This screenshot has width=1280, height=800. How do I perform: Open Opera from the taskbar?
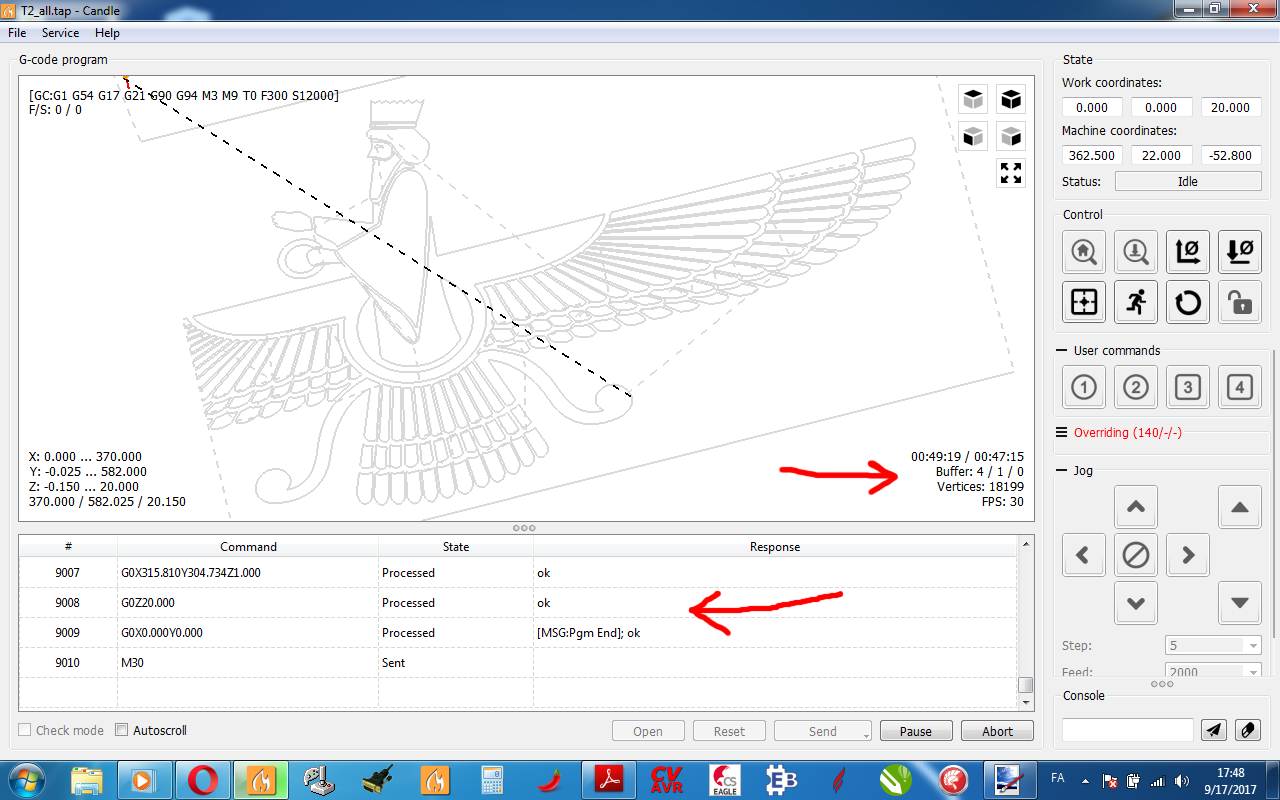point(203,779)
